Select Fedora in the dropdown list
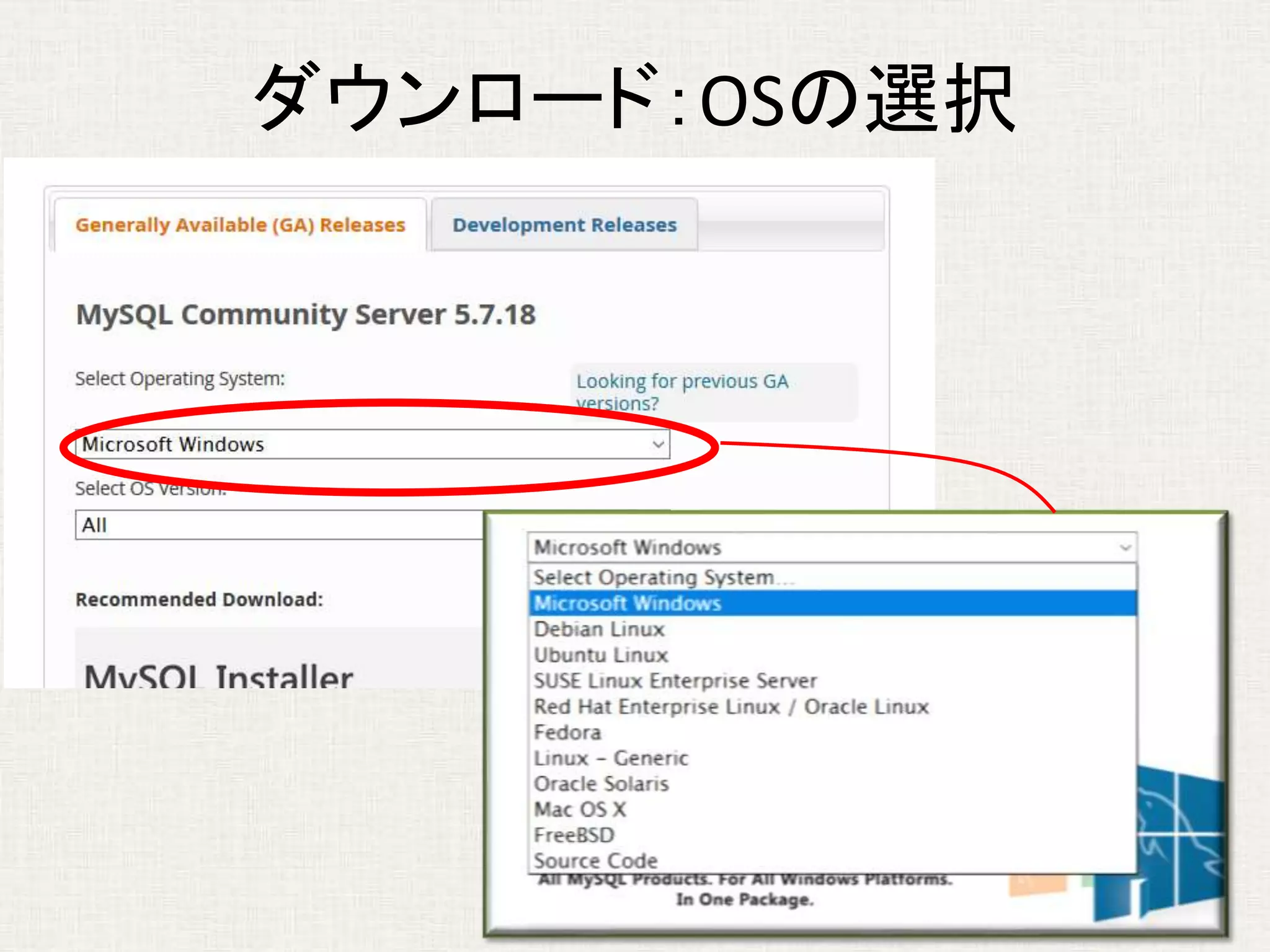The image size is (1270, 952). (x=567, y=733)
